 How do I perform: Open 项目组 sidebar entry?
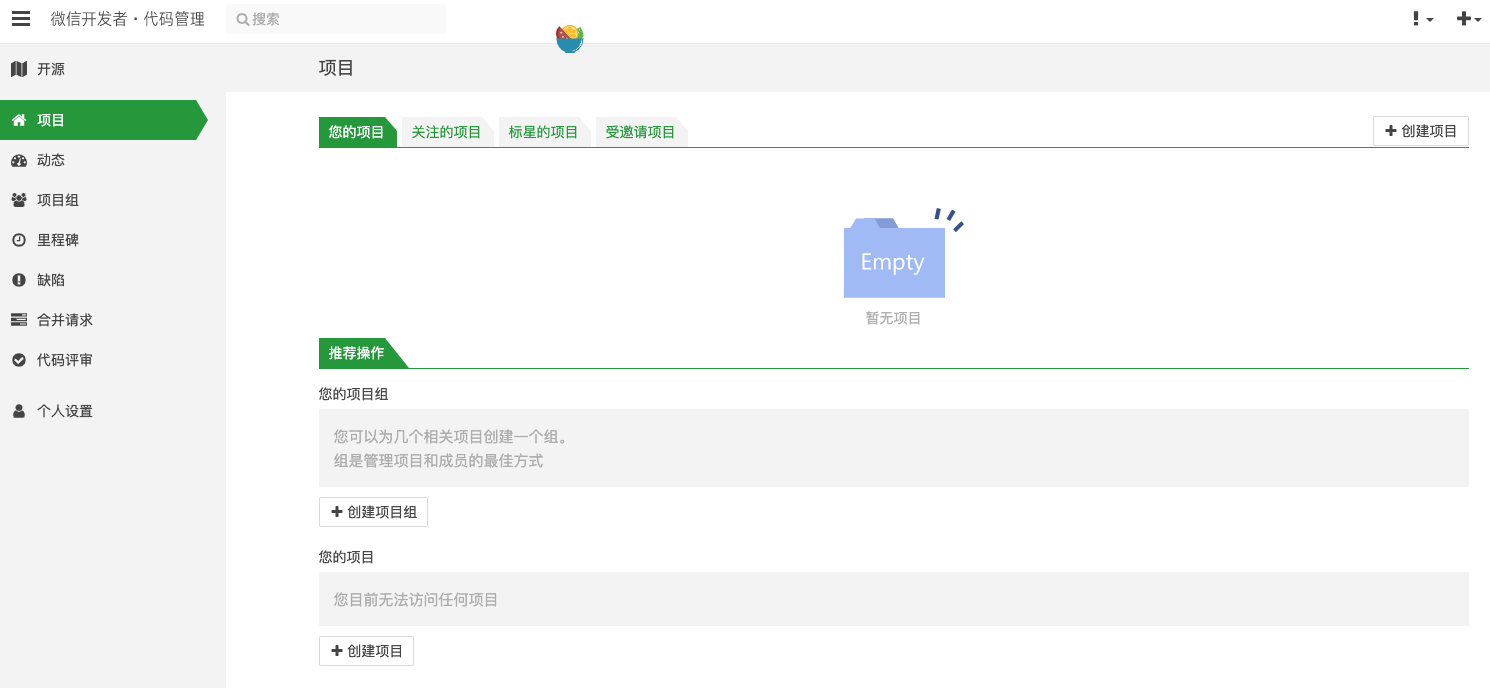(113, 200)
